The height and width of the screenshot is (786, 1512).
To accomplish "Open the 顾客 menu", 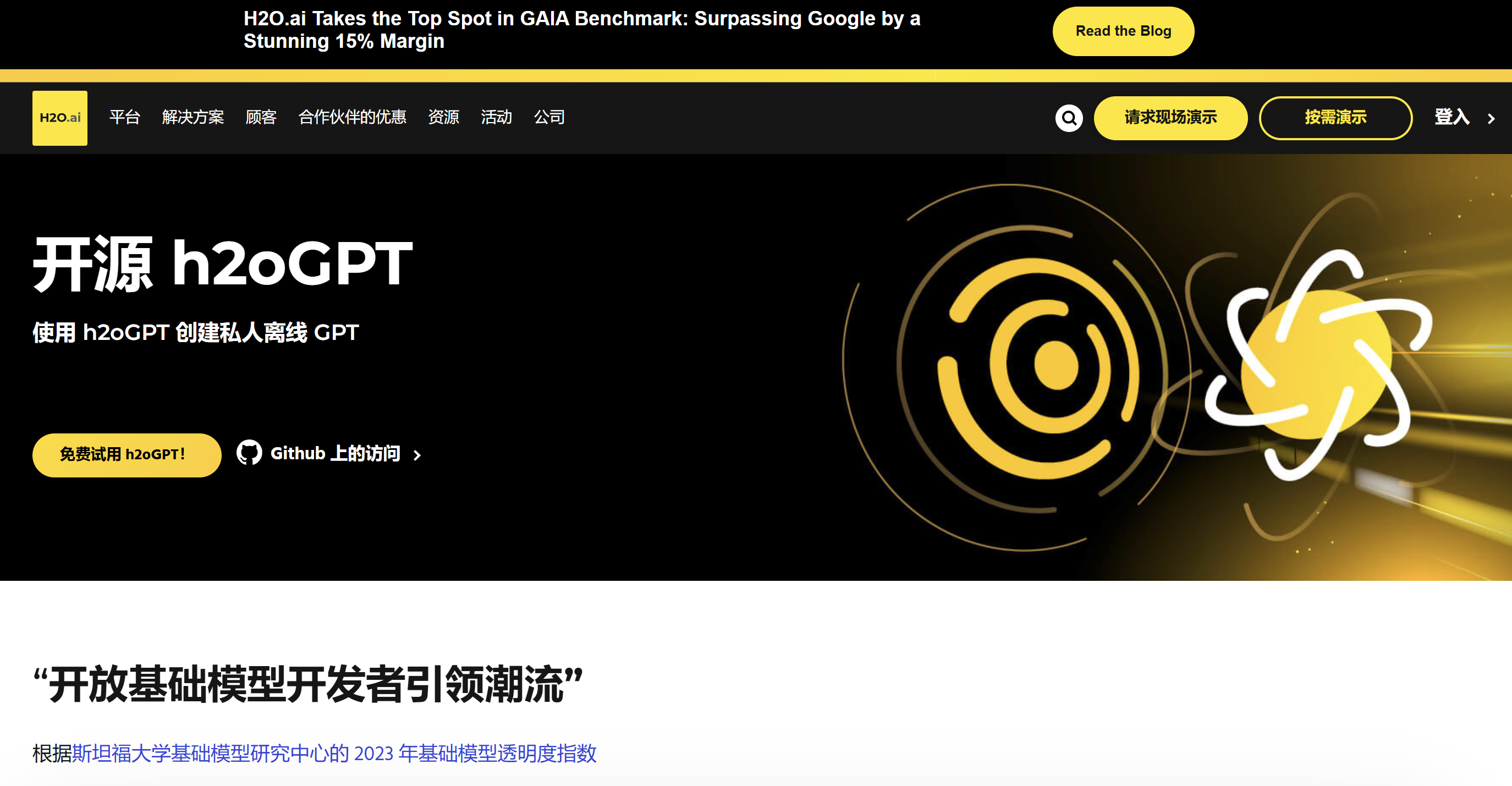I will tap(261, 117).
